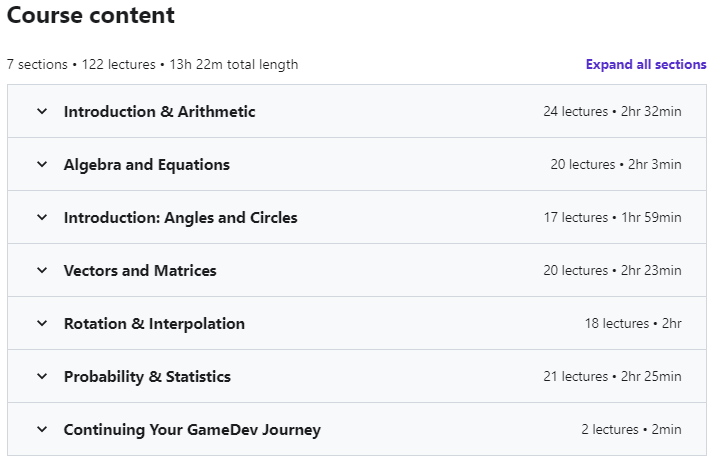This screenshot has width=712, height=461.
Task: Click chevron next to Vectors and Matrices
Action: pos(41,271)
